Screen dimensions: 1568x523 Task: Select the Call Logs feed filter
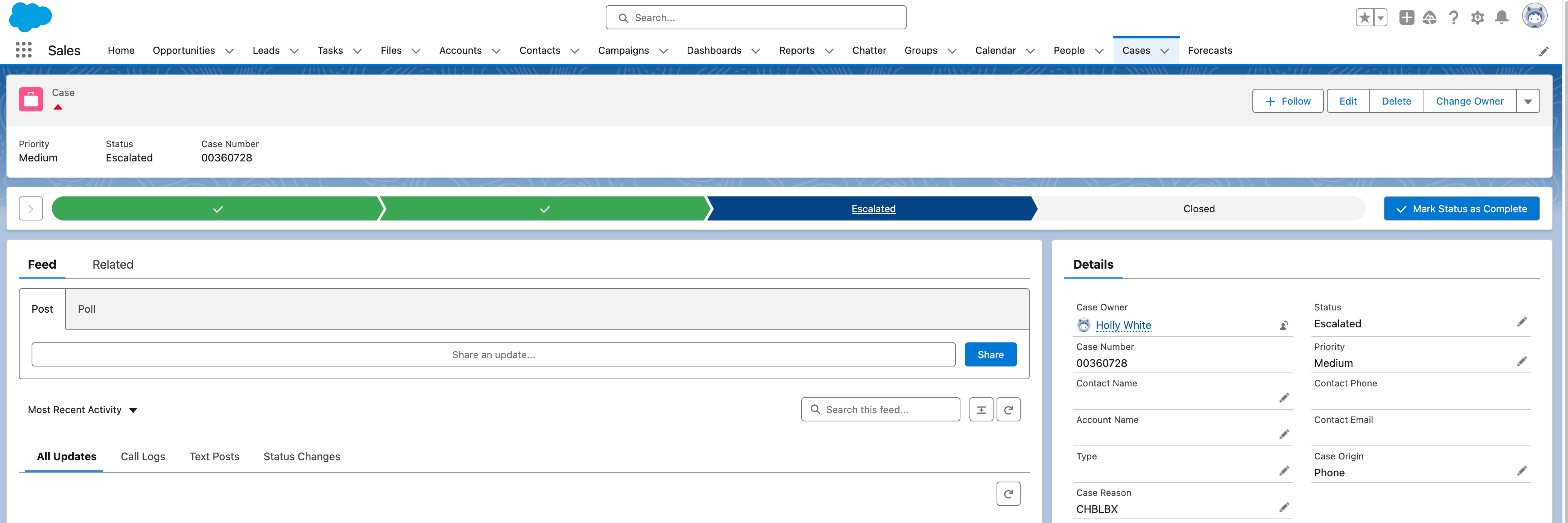[143, 457]
